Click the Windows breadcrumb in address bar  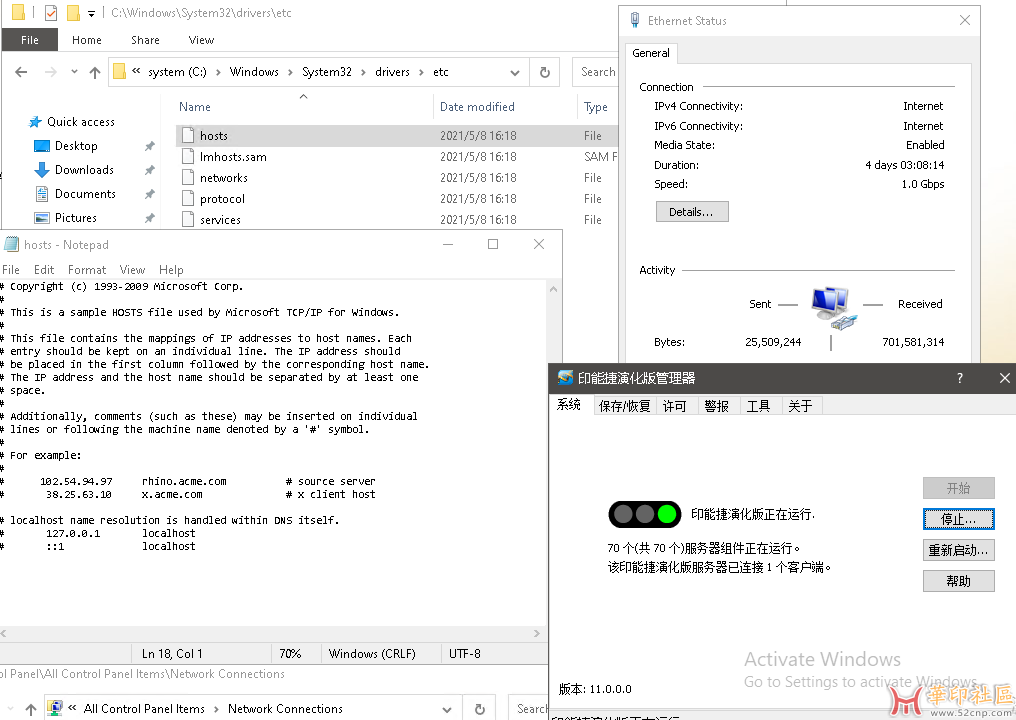pos(254,72)
